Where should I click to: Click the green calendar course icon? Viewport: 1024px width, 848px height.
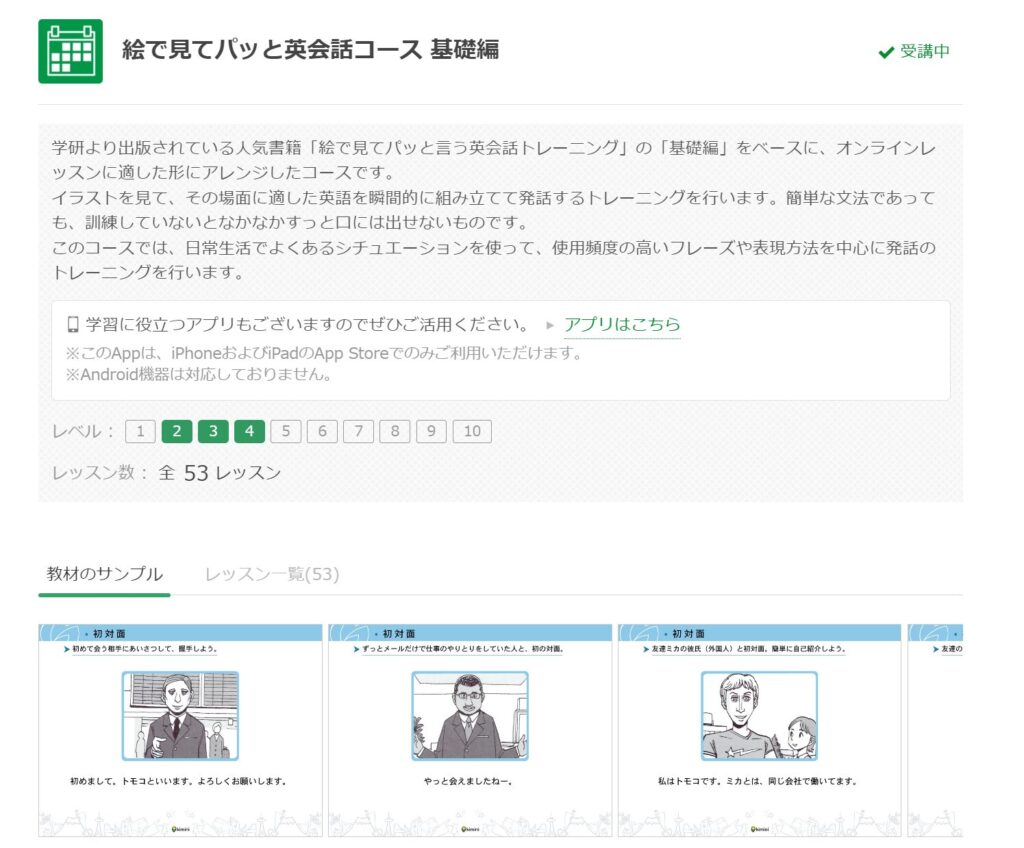[70, 51]
